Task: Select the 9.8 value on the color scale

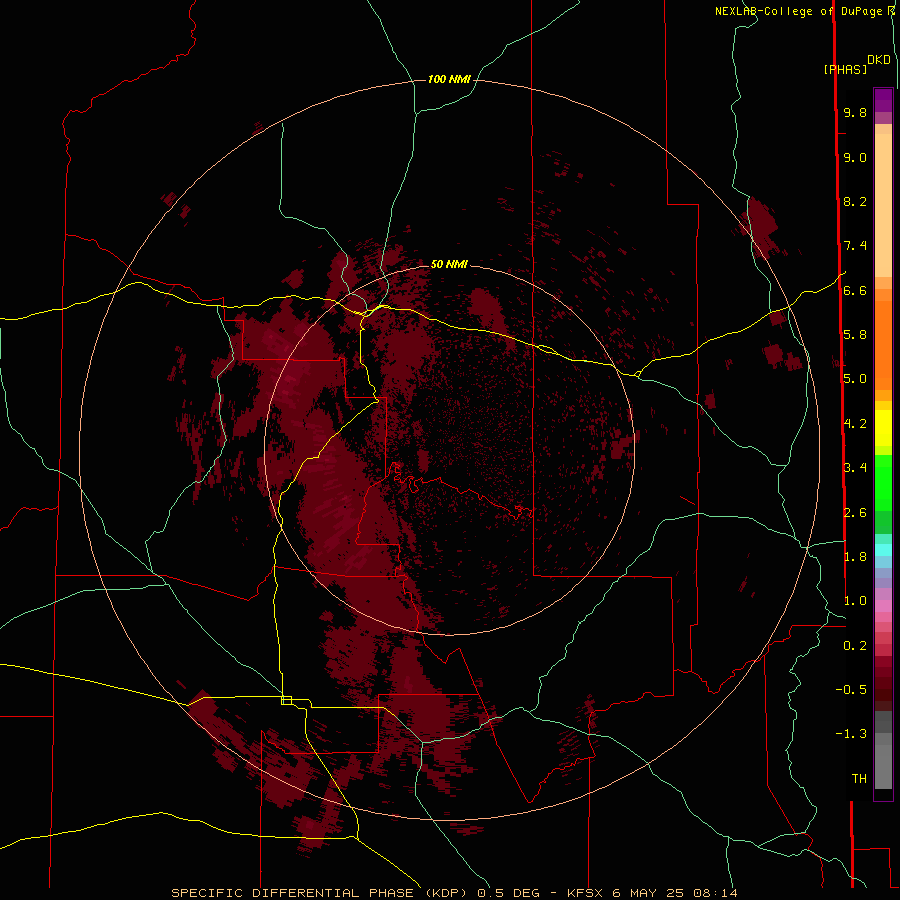Action: click(x=855, y=112)
